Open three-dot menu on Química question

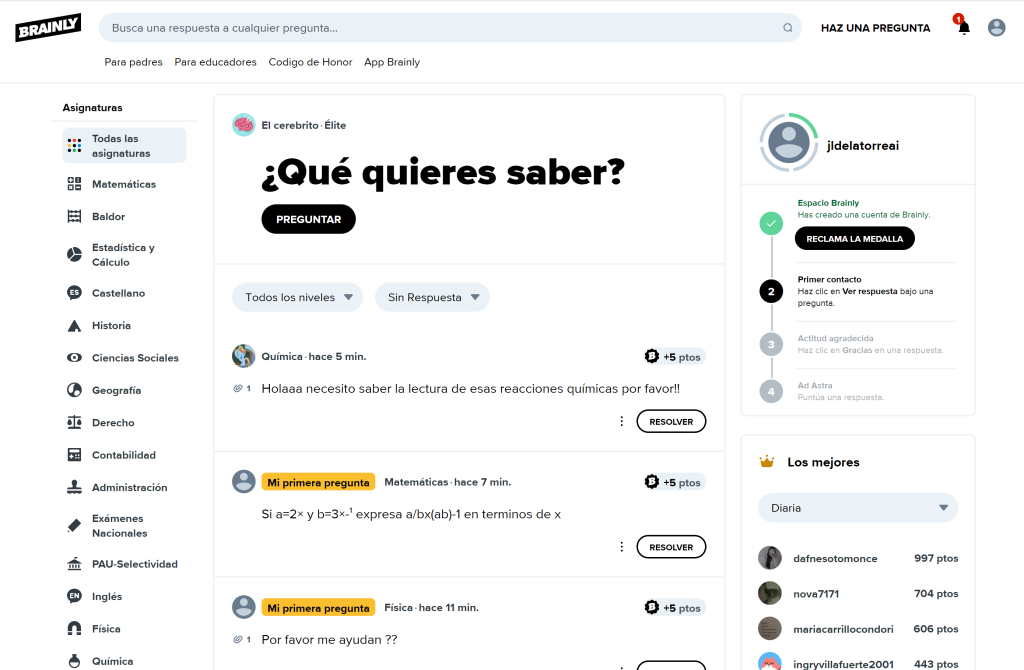point(621,422)
